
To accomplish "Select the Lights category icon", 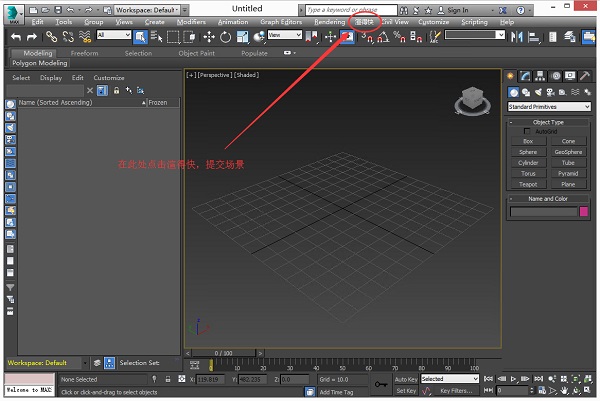I will tap(540, 92).
